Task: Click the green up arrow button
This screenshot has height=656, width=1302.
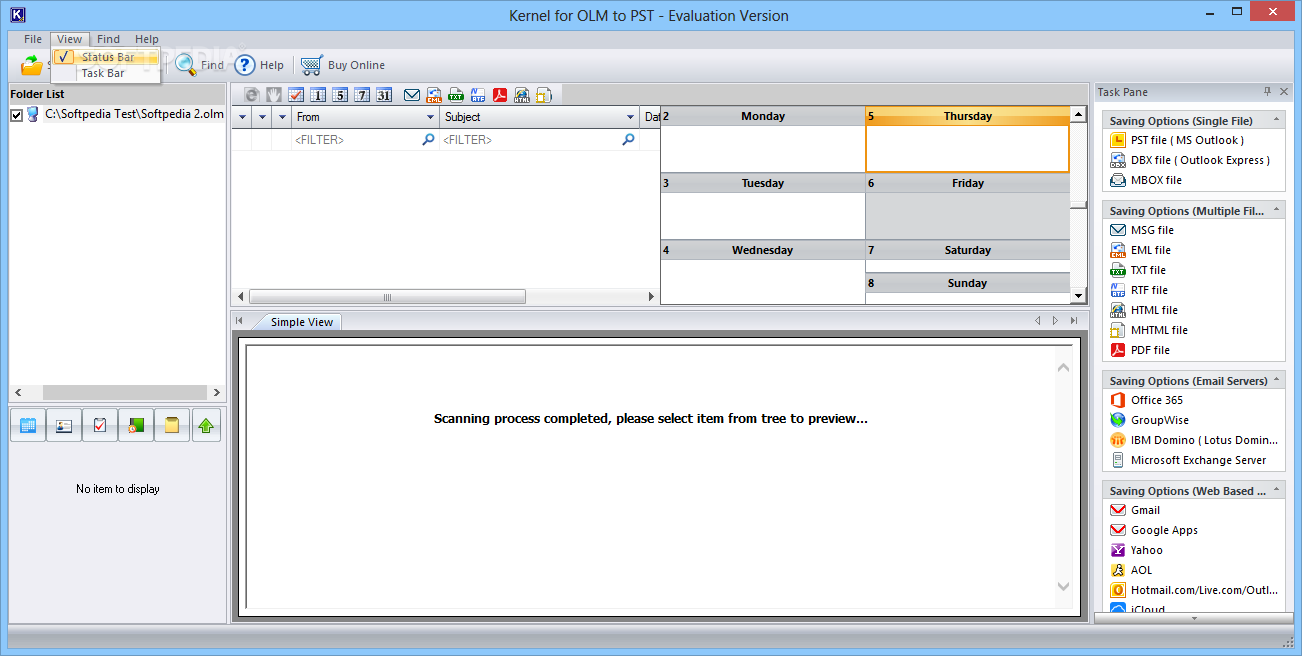Action: pyautogui.click(x=206, y=425)
